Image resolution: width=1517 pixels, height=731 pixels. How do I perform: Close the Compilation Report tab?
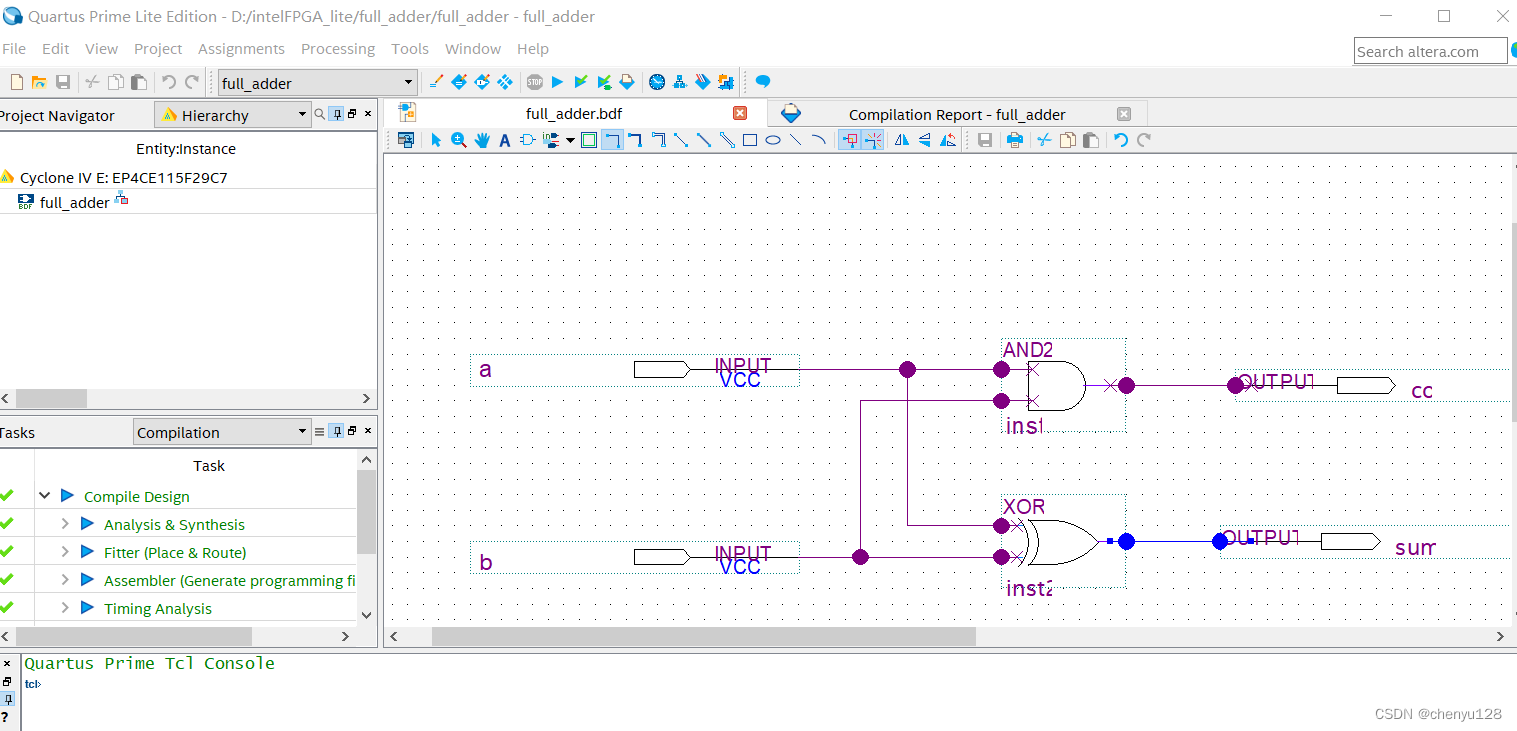point(1124,114)
